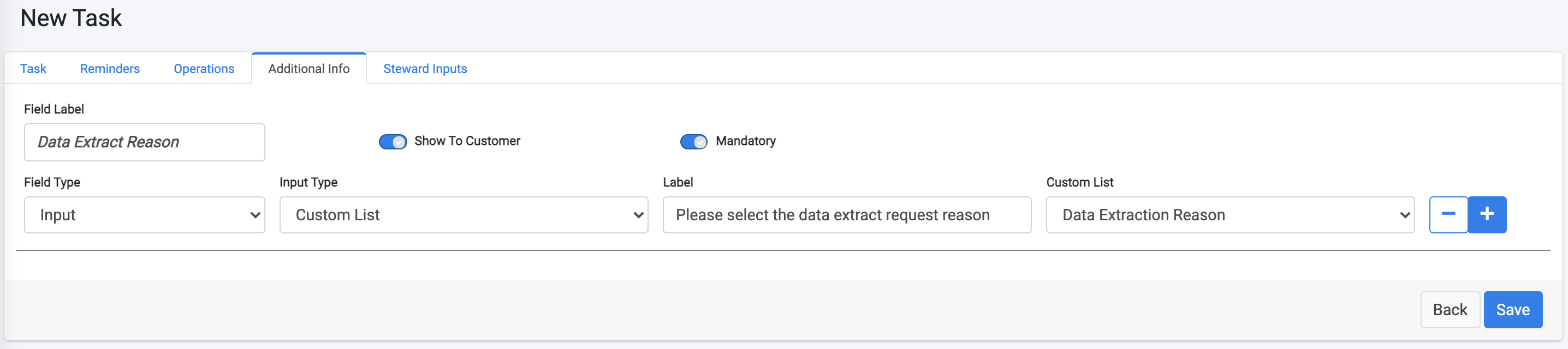The height and width of the screenshot is (349, 1568).
Task: Go to the Operations tab
Action: coord(204,69)
